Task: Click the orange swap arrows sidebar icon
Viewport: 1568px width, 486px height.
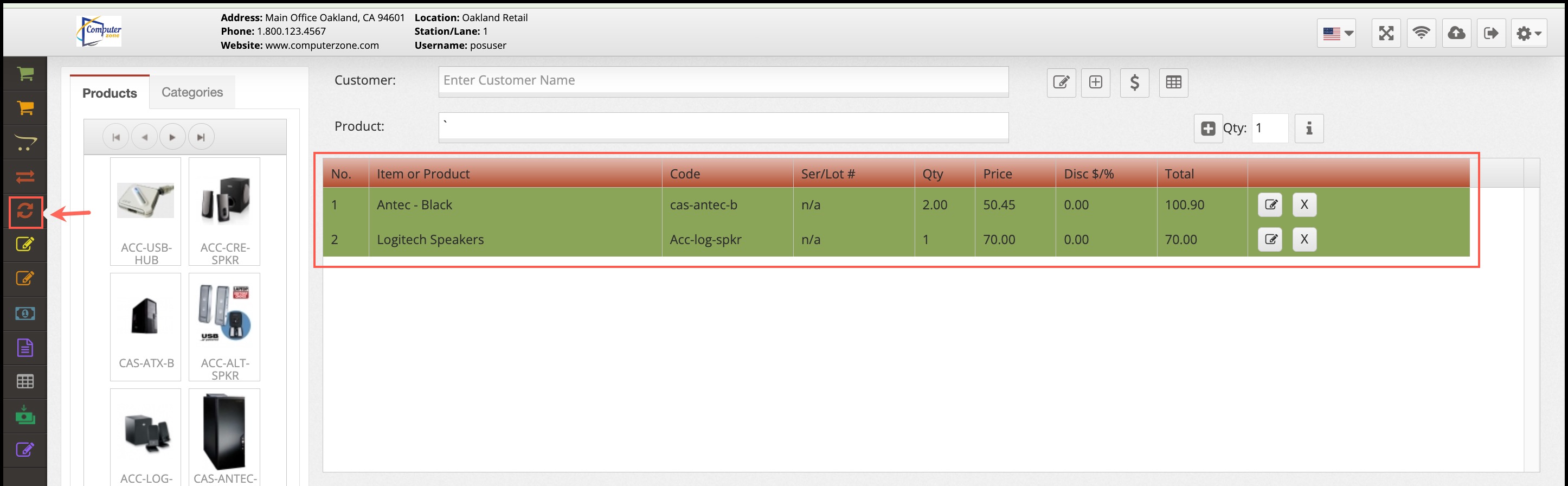Action: (x=25, y=177)
